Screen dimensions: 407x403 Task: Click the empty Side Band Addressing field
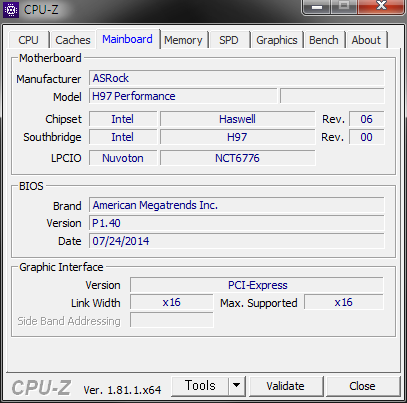click(172, 321)
